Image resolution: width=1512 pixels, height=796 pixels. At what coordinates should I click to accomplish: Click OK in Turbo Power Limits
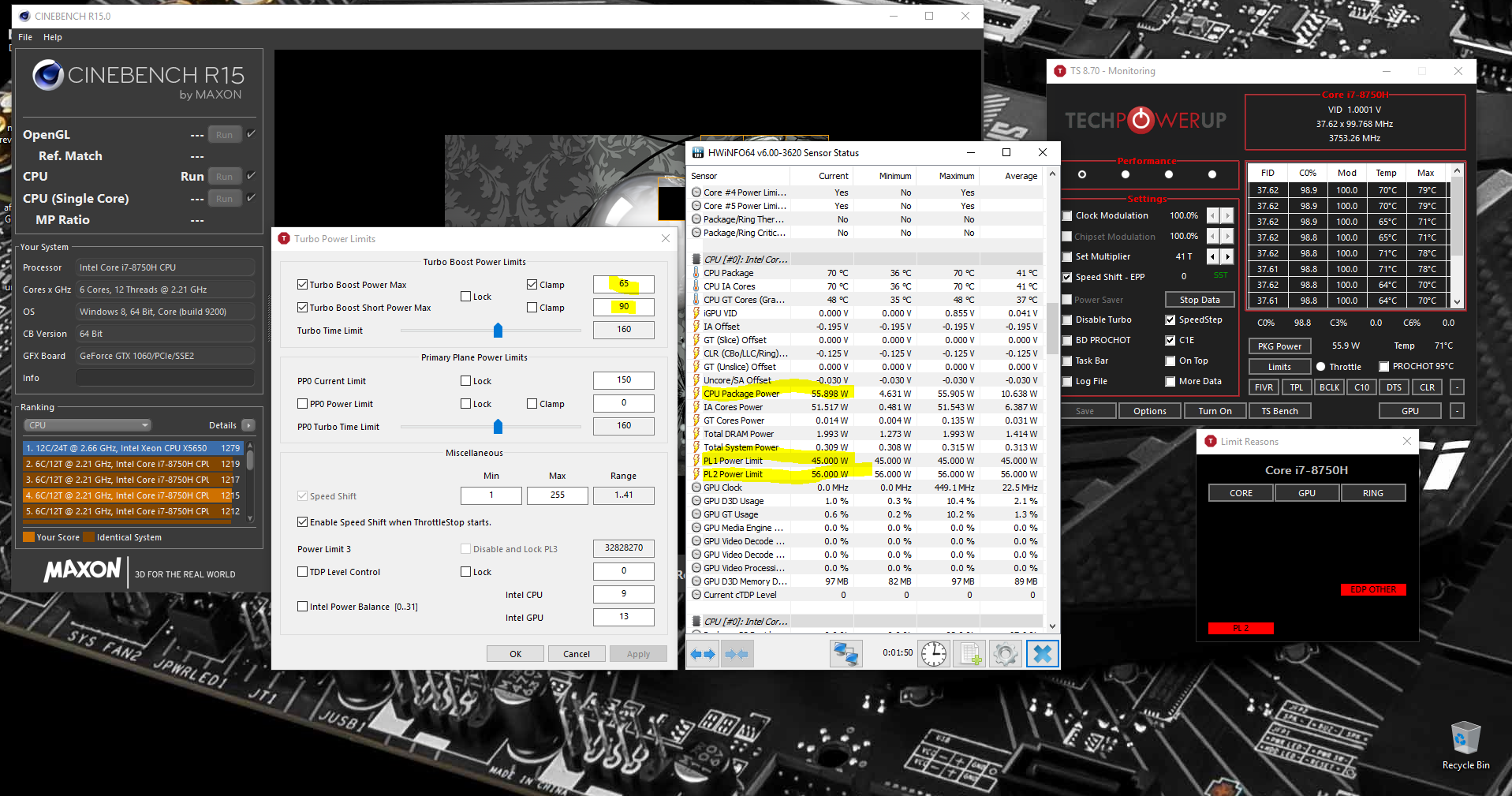515,654
